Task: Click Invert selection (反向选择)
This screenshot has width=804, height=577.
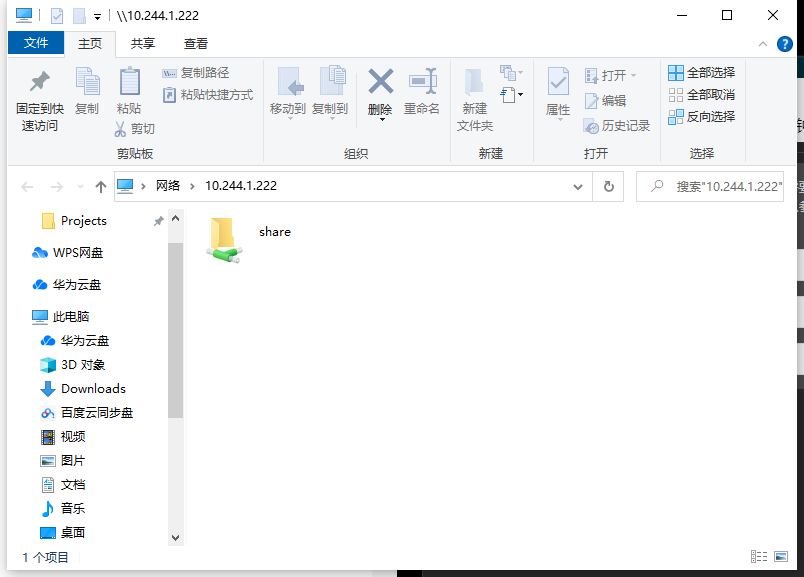Action: pos(701,117)
